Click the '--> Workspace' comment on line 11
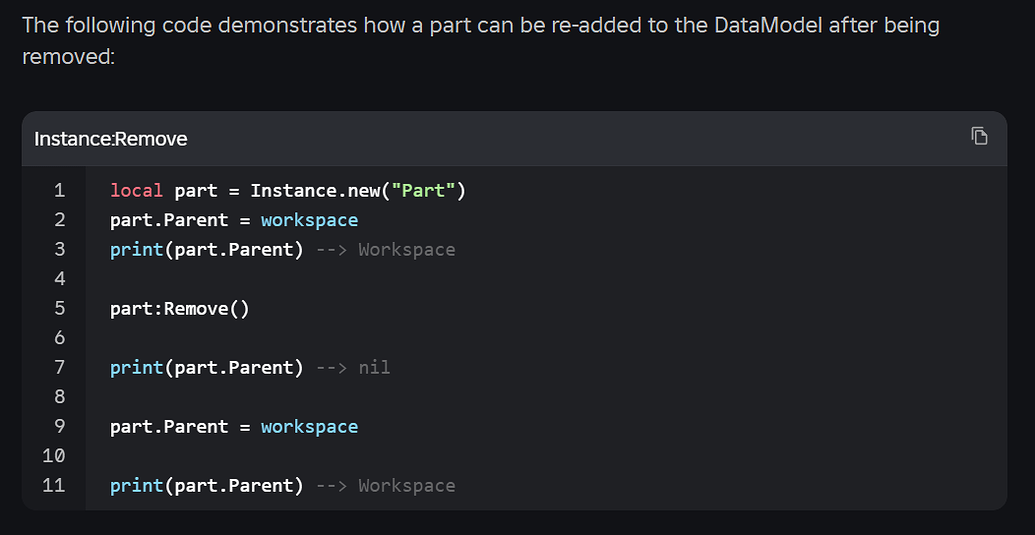 point(385,485)
